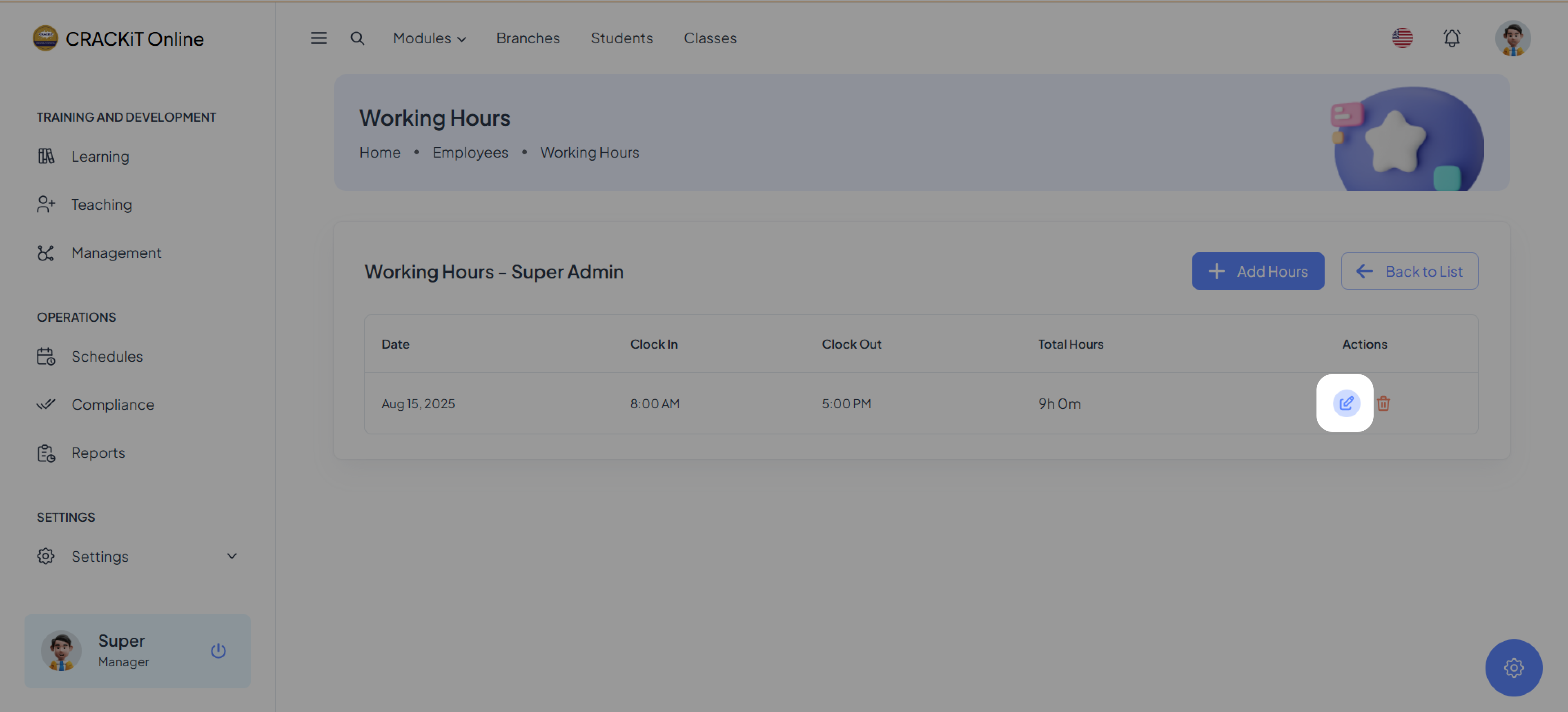Viewport: 1568px width, 712px height.
Task: Open the search magnifier in header
Action: point(357,38)
